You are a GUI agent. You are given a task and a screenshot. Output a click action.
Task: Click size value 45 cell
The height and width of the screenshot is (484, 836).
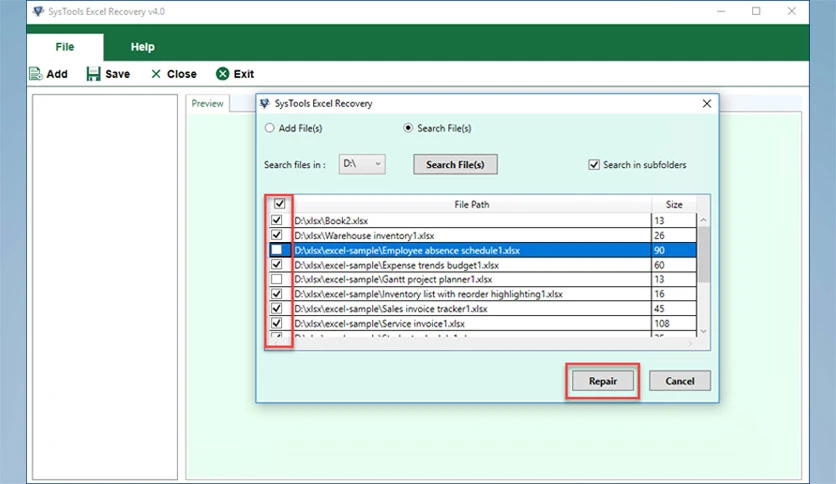(x=674, y=309)
